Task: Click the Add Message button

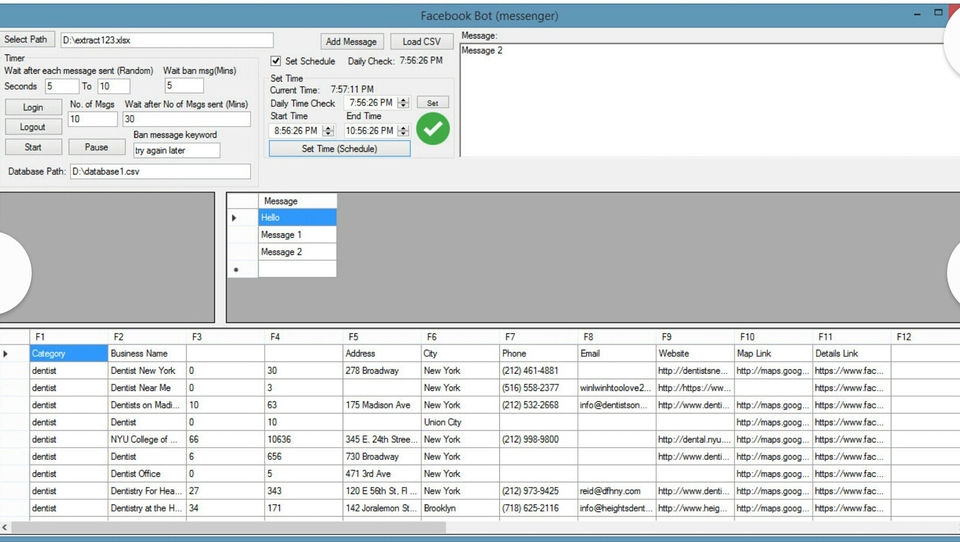Action: point(351,42)
